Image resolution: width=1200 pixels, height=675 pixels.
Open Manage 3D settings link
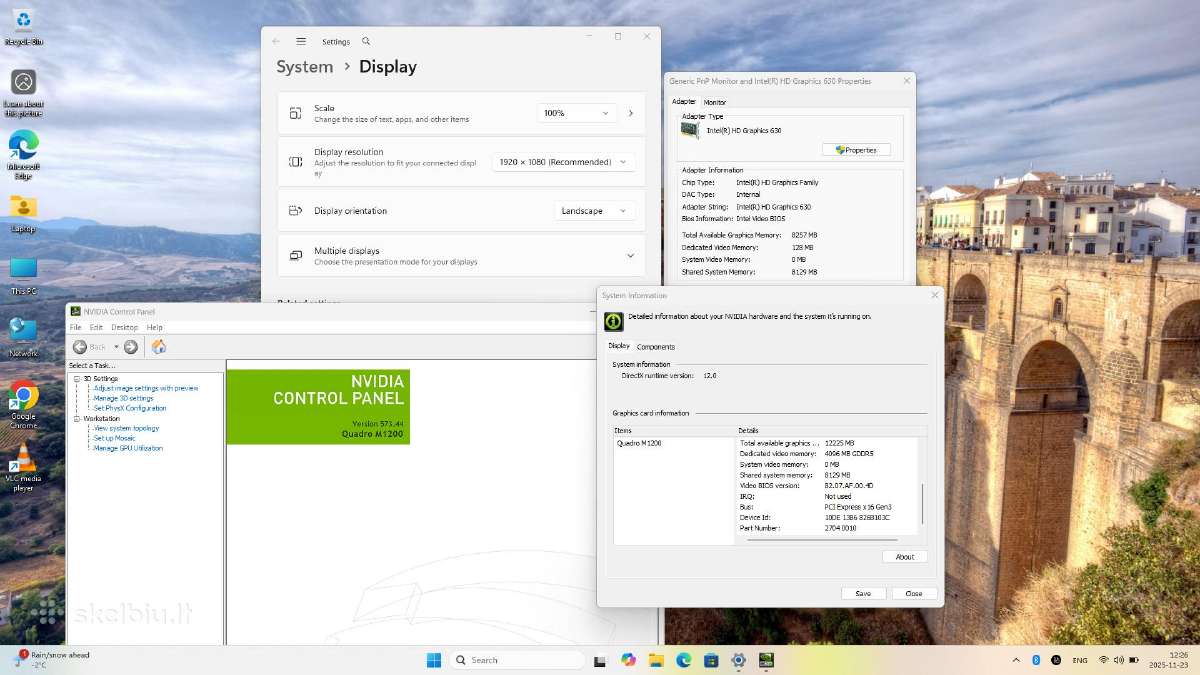(x=123, y=398)
